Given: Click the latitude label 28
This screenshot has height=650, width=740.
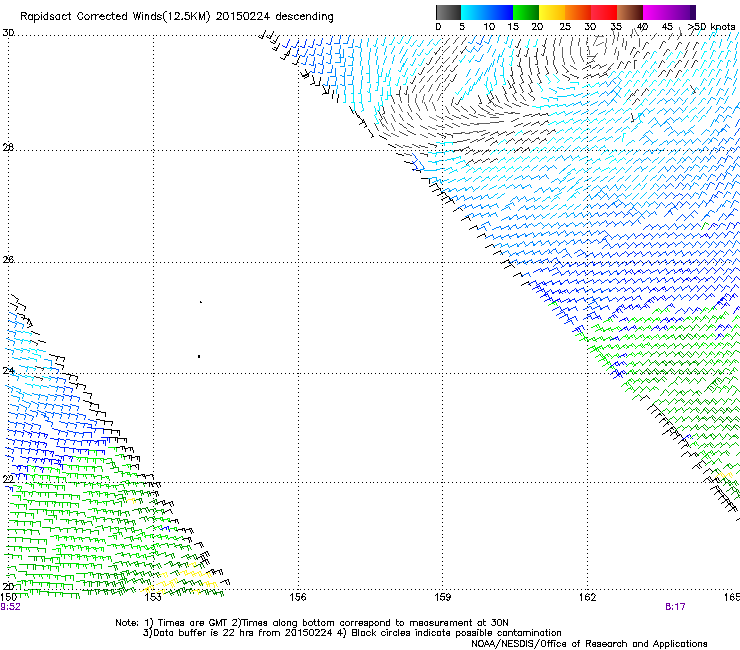Looking at the screenshot, I should click(8, 148).
